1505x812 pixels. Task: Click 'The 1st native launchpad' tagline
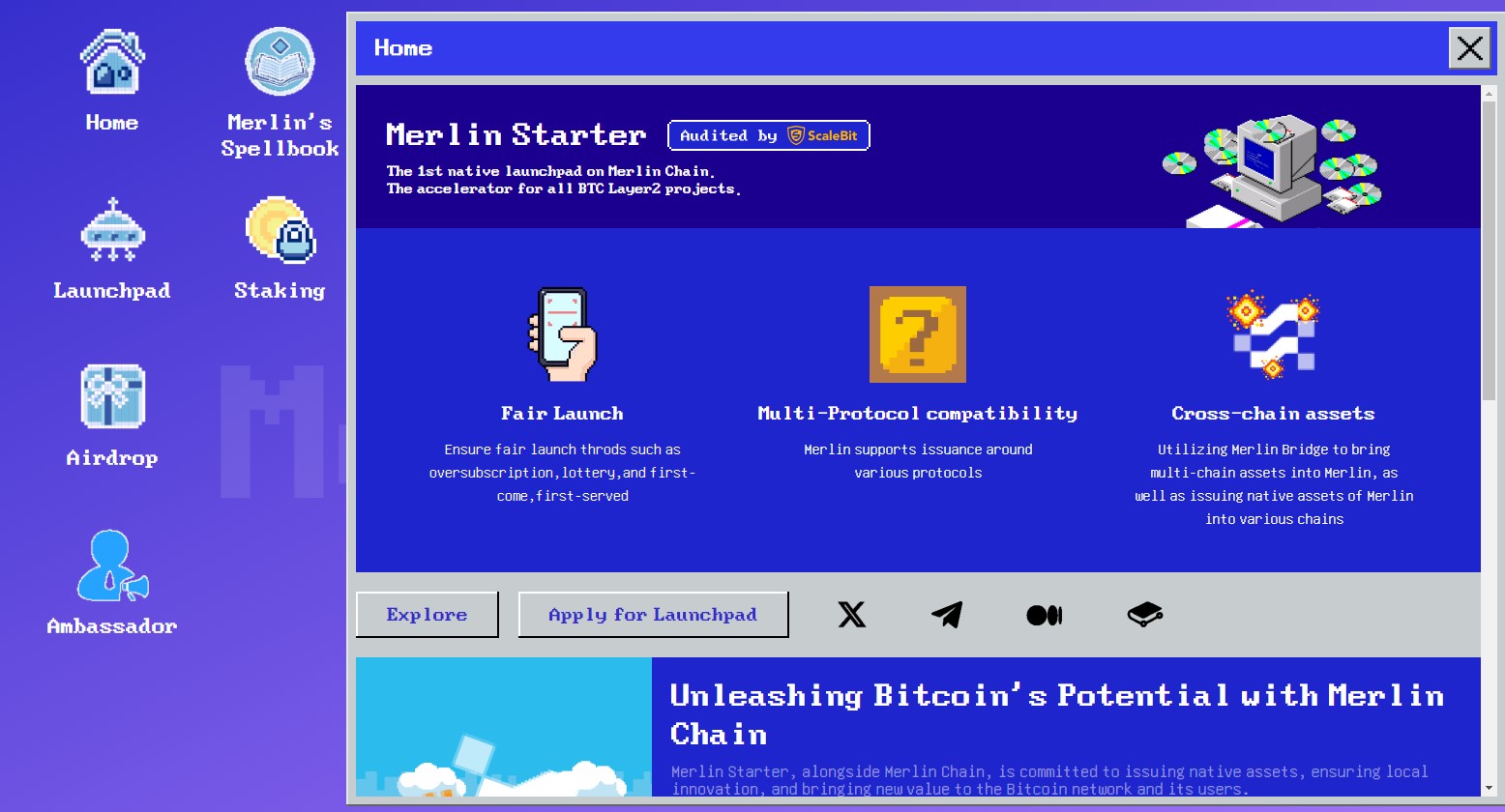(549, 171)
